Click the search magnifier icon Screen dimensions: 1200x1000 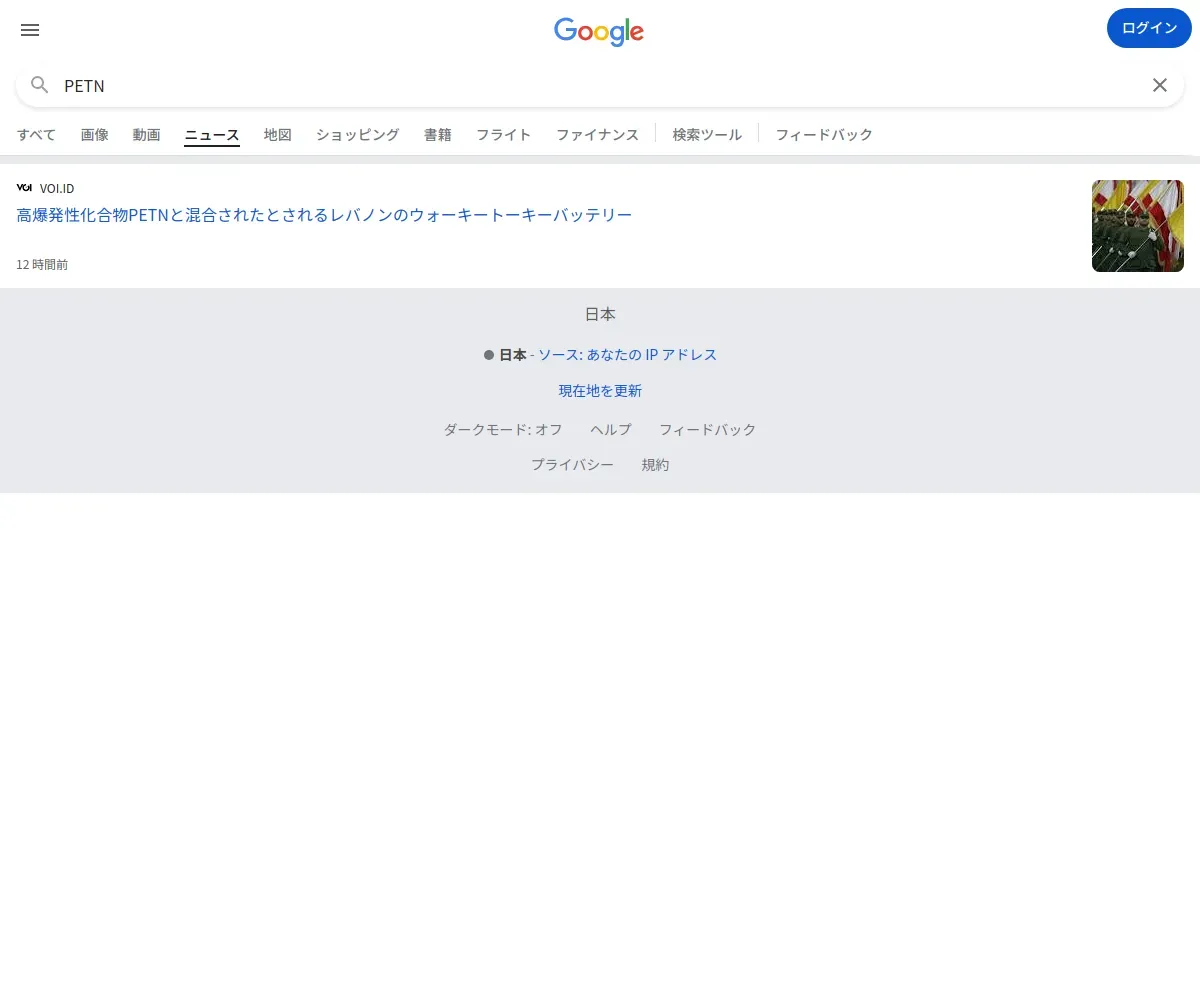click(40, 85)
